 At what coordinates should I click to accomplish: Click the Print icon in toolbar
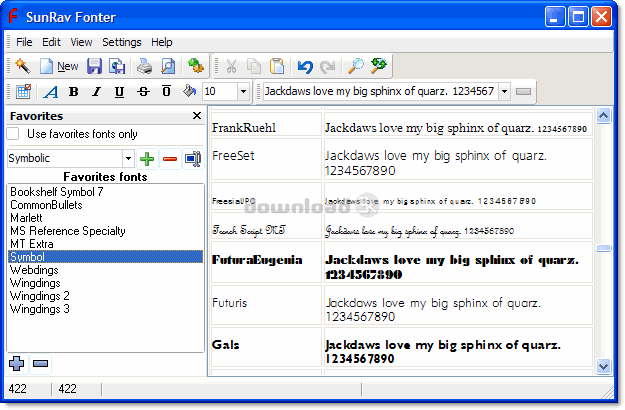(144, 66)
